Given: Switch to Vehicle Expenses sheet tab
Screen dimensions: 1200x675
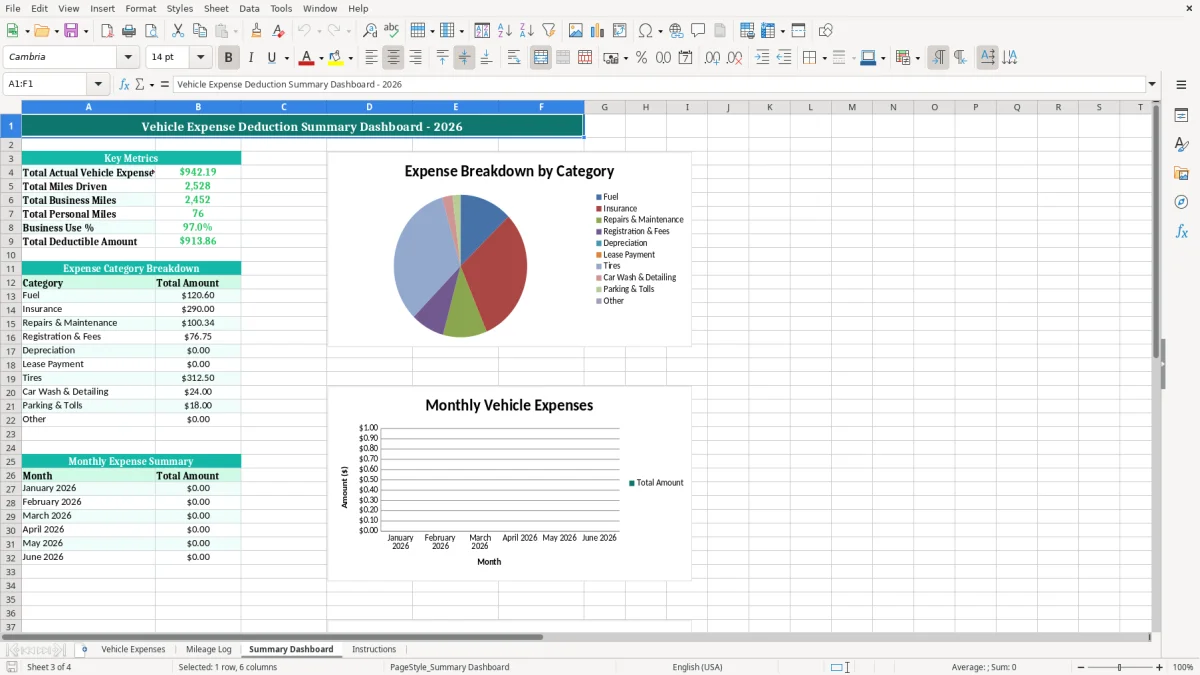Looking at the screenshot, I should coord(133,650).
